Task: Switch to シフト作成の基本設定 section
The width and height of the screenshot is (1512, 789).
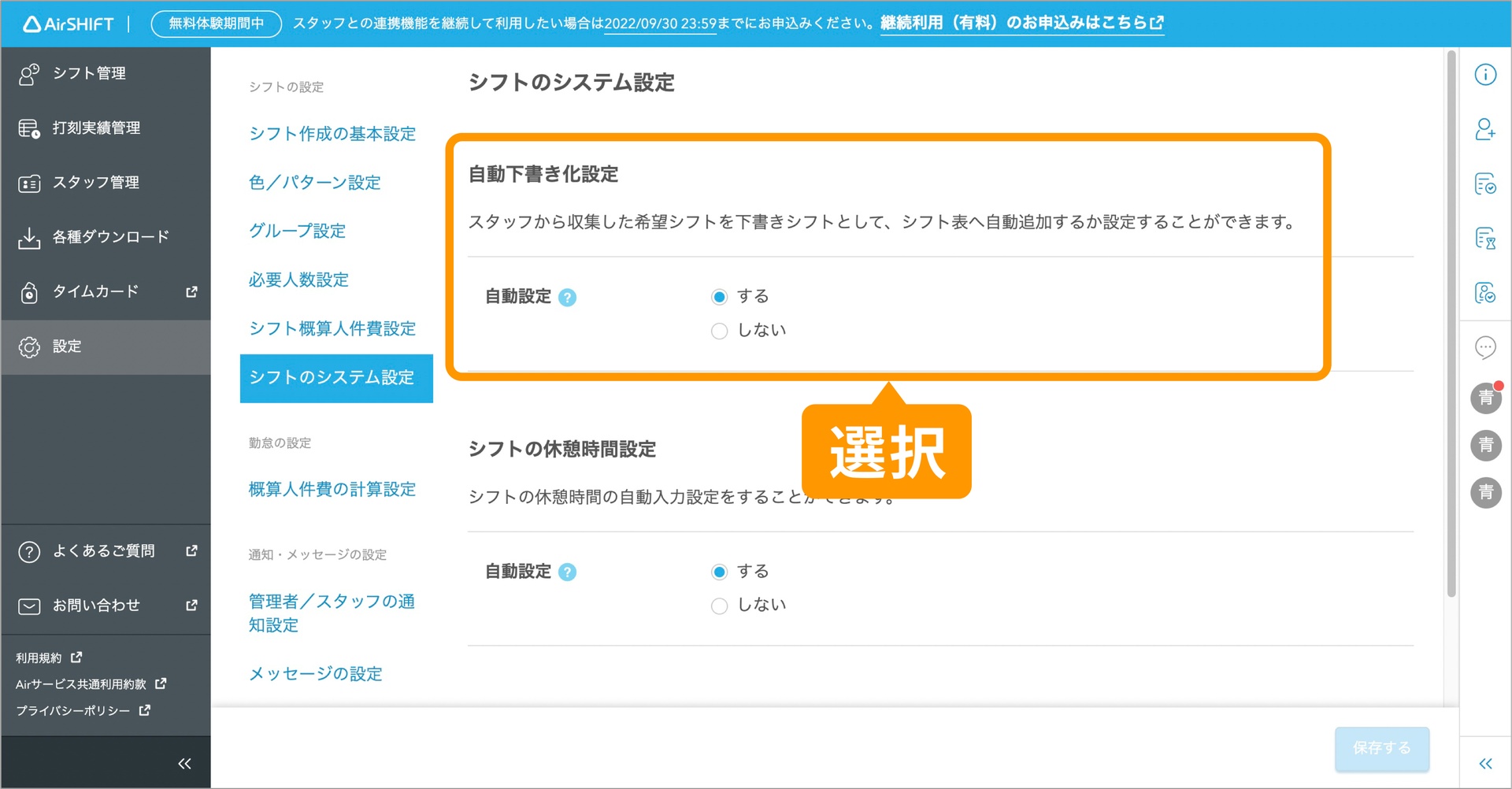Action: [332, 133]
